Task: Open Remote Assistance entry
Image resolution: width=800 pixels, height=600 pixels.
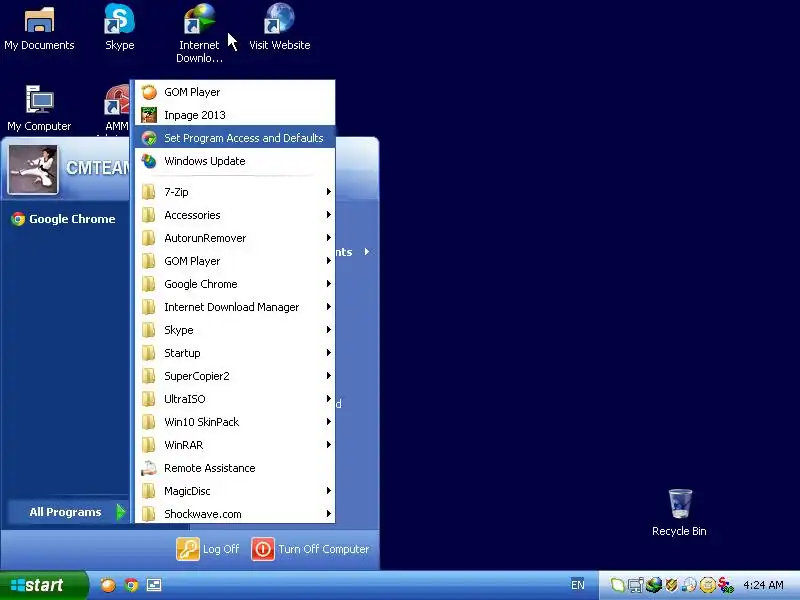Action: 235,468
